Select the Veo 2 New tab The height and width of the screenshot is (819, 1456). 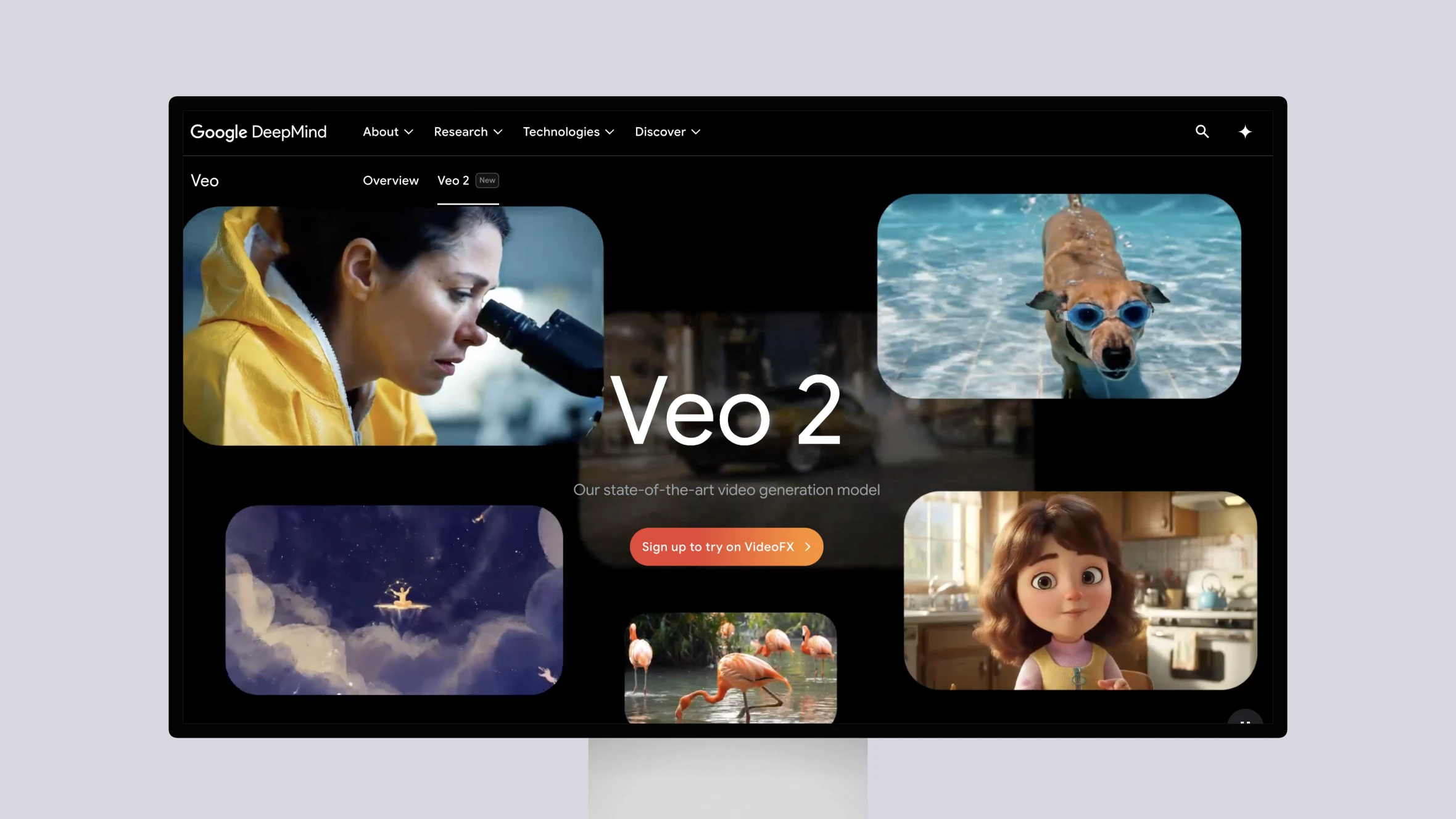click(x=467, y=180)
